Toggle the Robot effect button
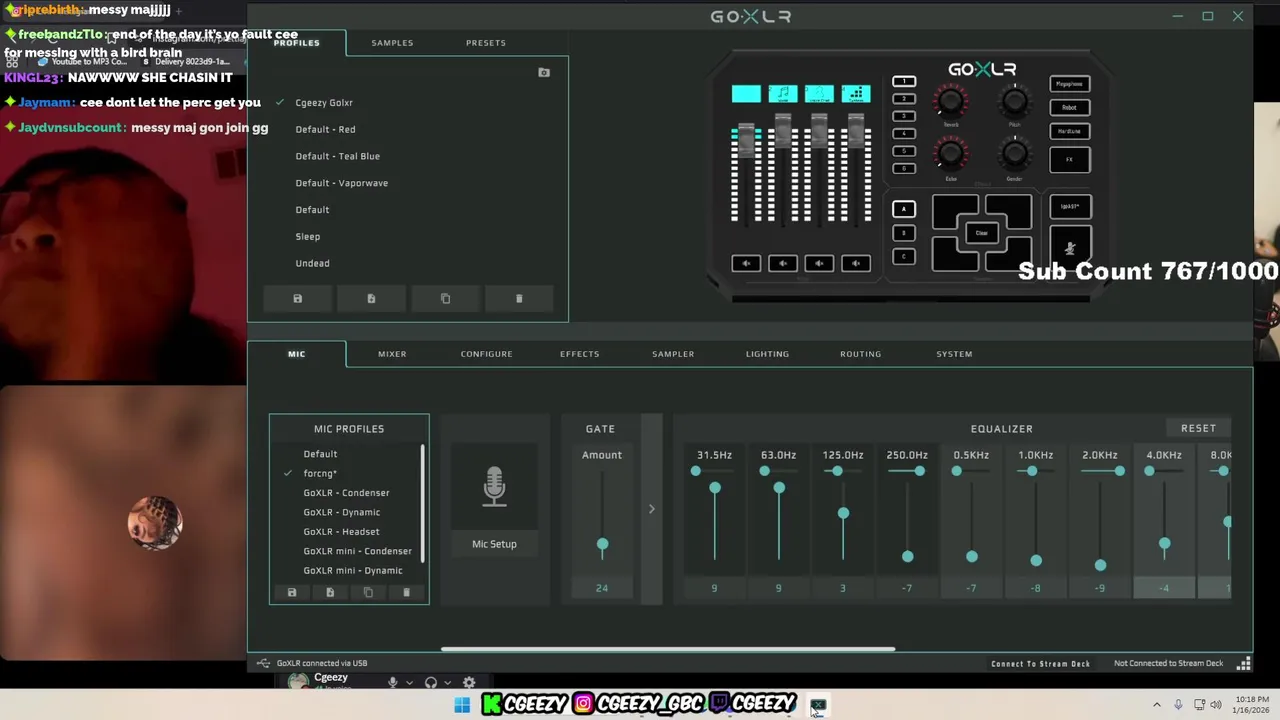The height and width of the screenshot is (720, 1280). (1070, 108)
